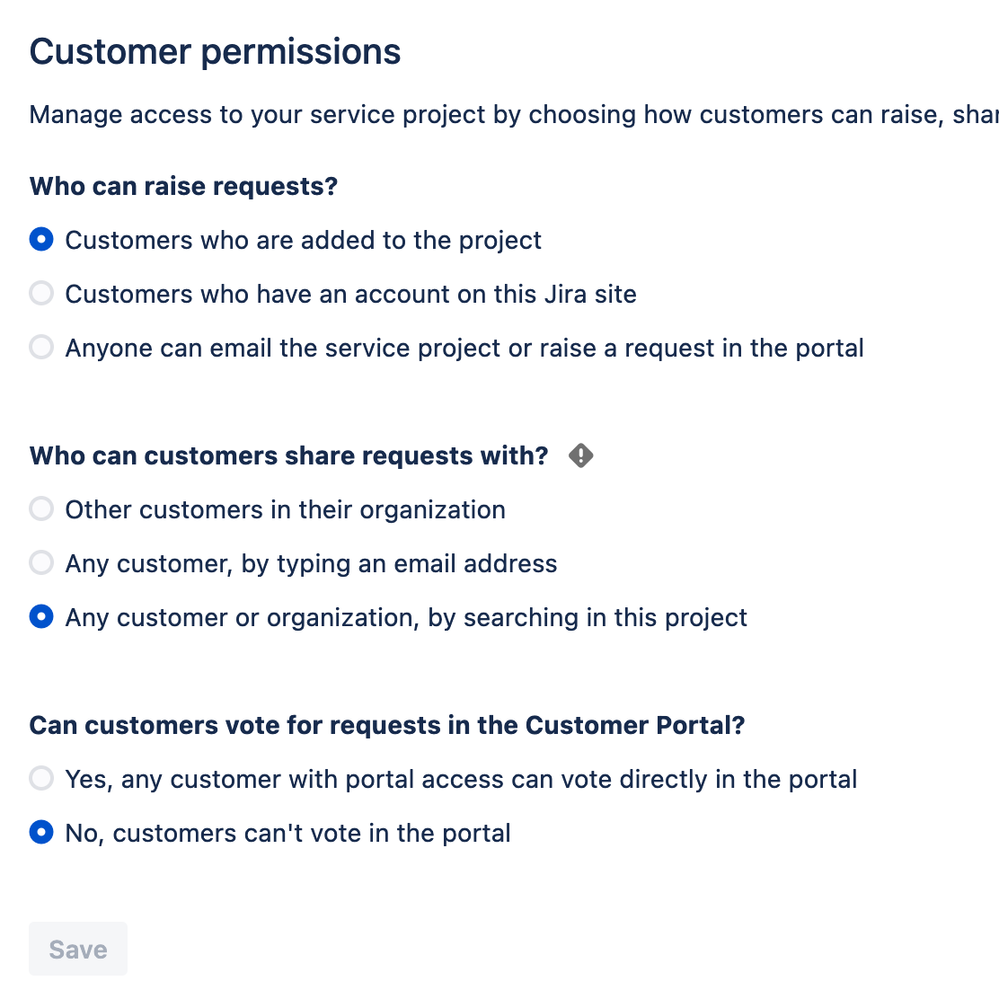The height and width of the screenshot is (981, 999).
Task: Choose 'Yes, any customer with portal access' radio
Action: click(41, 779)
